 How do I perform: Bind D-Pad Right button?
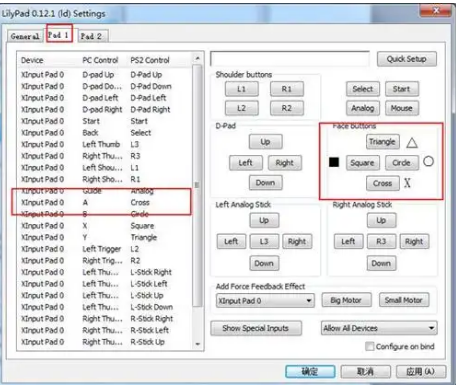point(285,163)
